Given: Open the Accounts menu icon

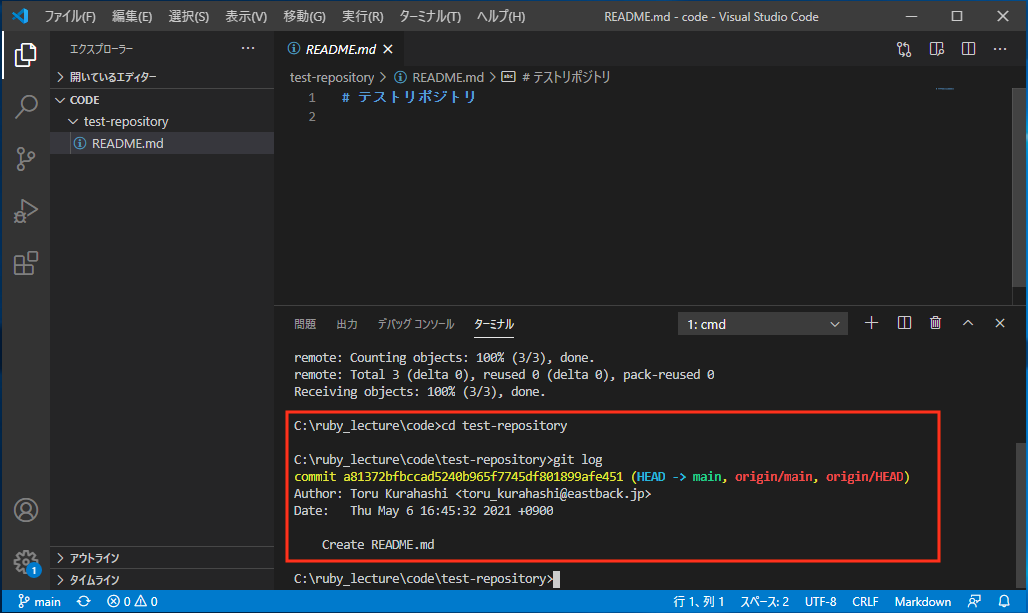Looking at the screenshot, I should point(26,510).
